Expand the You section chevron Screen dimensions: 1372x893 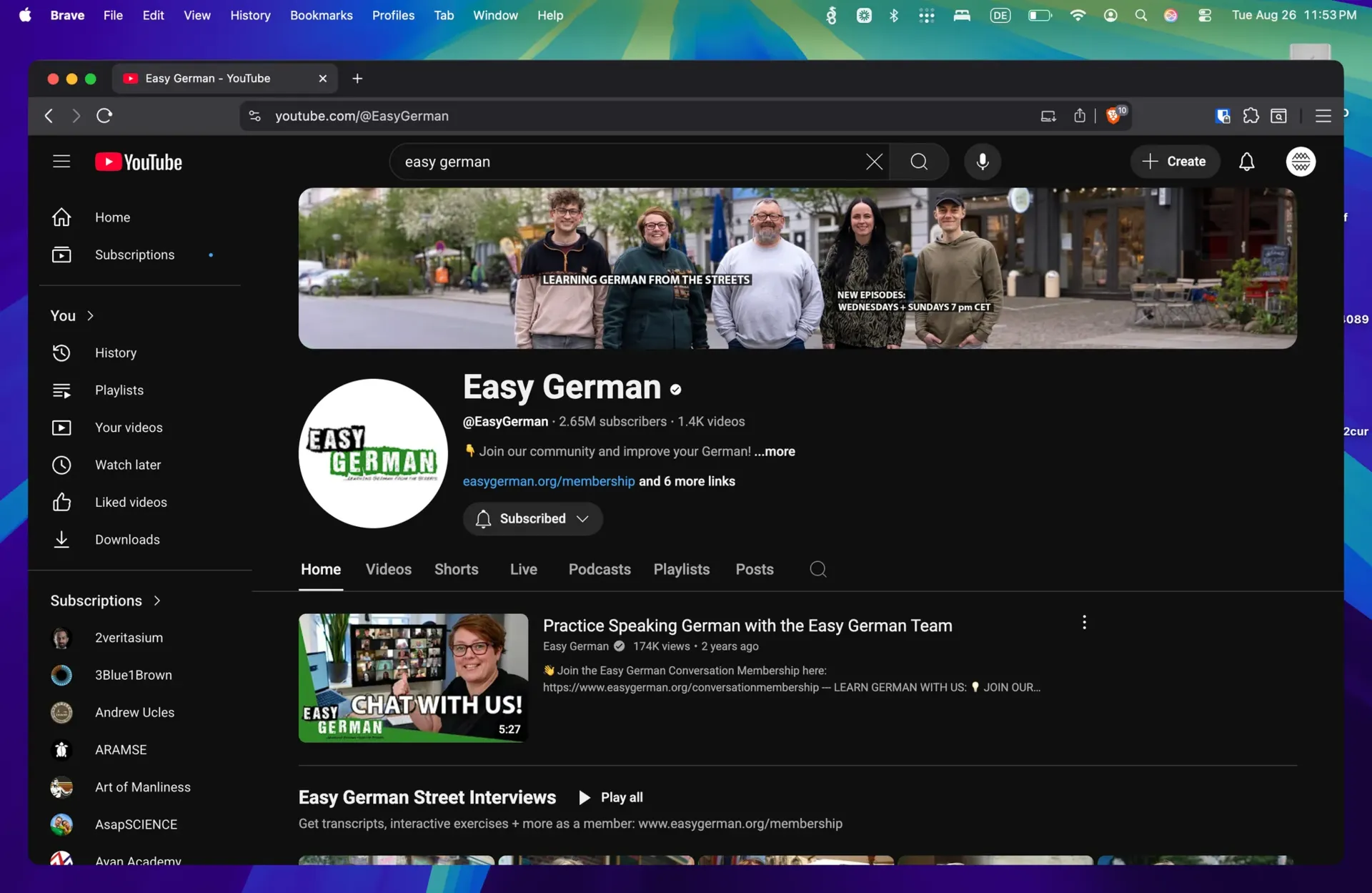point(90,315)
